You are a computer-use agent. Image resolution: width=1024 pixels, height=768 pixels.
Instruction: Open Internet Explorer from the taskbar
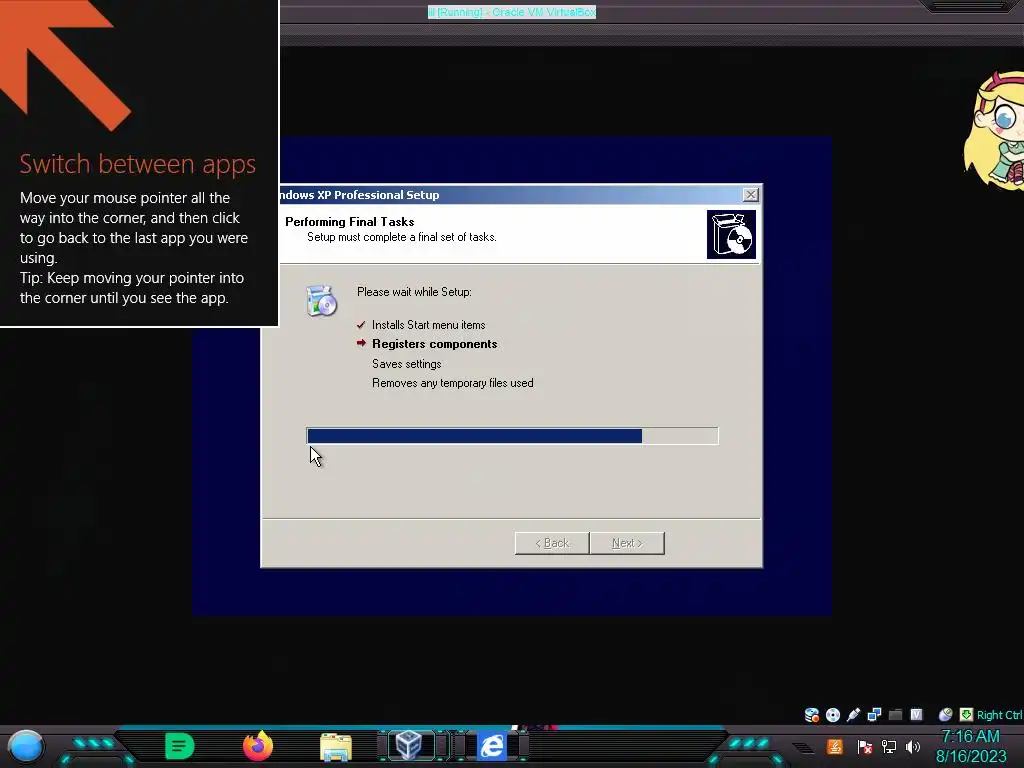click(492, 746)
